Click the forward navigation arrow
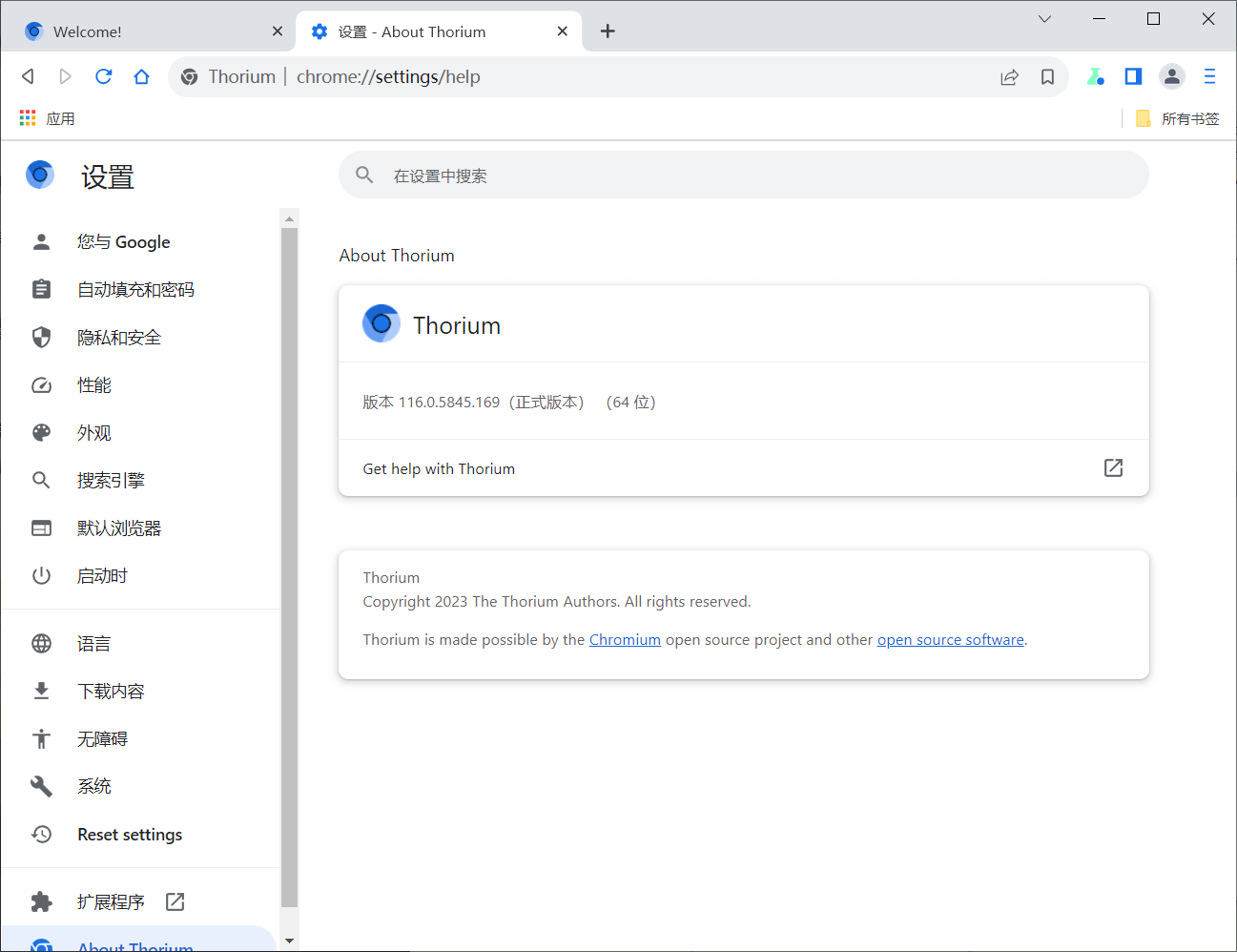The width and height of the screenshot is (1237, 952). point(66,76)
